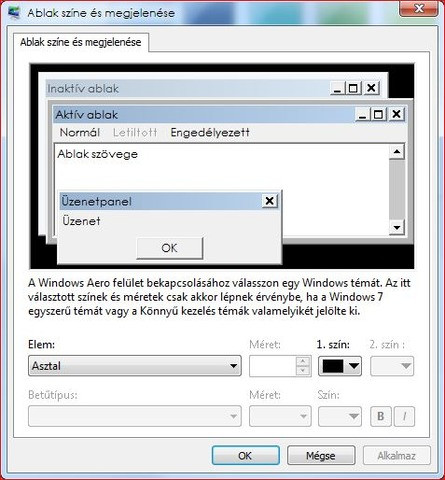The image size is (445, 480).
Task: Click the Aktív ablak maximize icon in preview
Action: coord(378,114)
